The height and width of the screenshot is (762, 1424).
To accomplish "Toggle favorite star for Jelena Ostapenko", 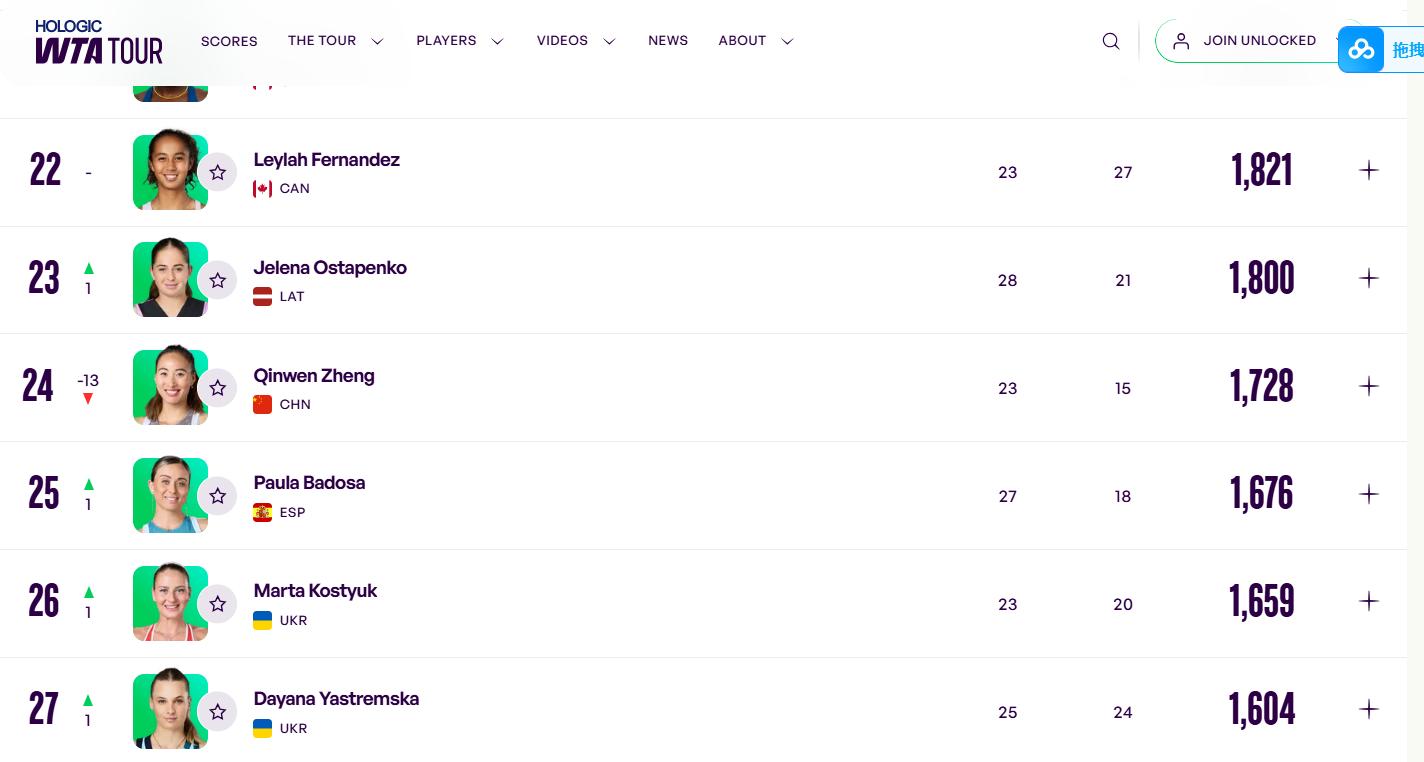I will (x=217, y=280).
